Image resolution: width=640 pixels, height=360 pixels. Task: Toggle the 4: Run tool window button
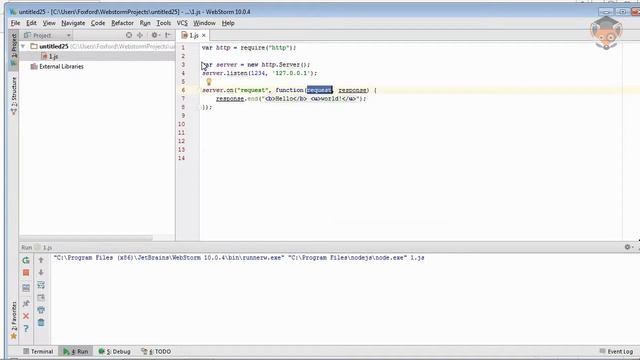pyautogui.click(x=76, y=351)
